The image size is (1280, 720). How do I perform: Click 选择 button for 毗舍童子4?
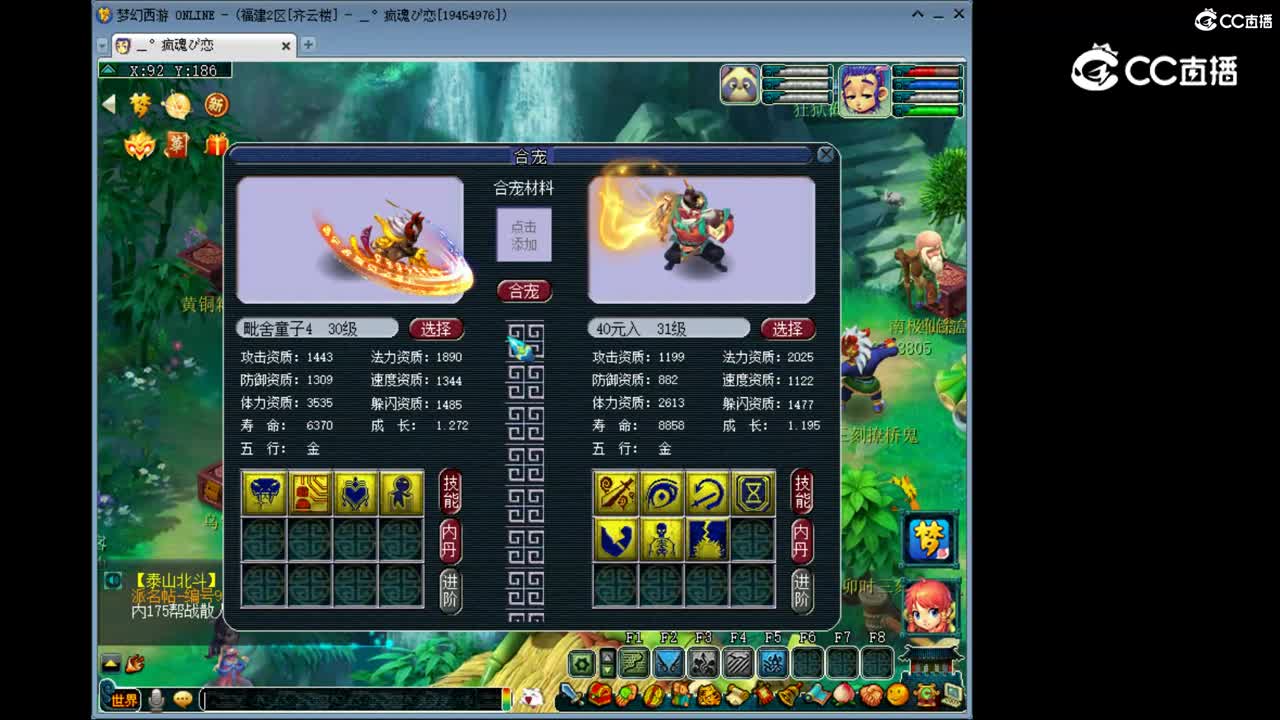point(436,328)
